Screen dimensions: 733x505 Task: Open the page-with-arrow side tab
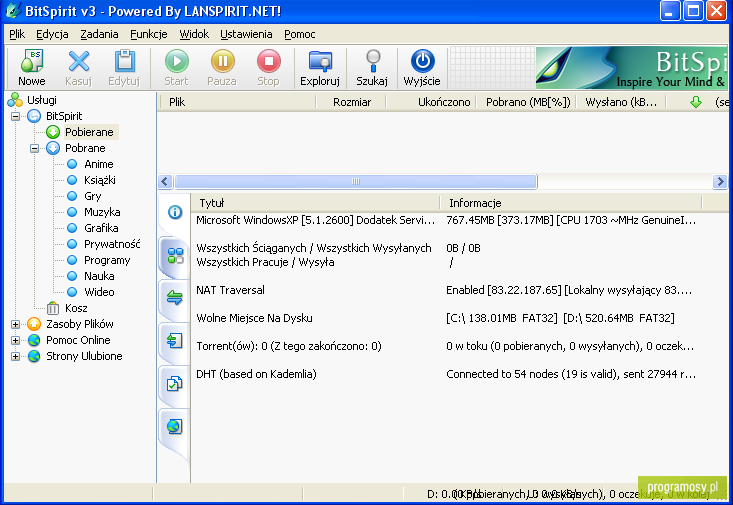175,340
